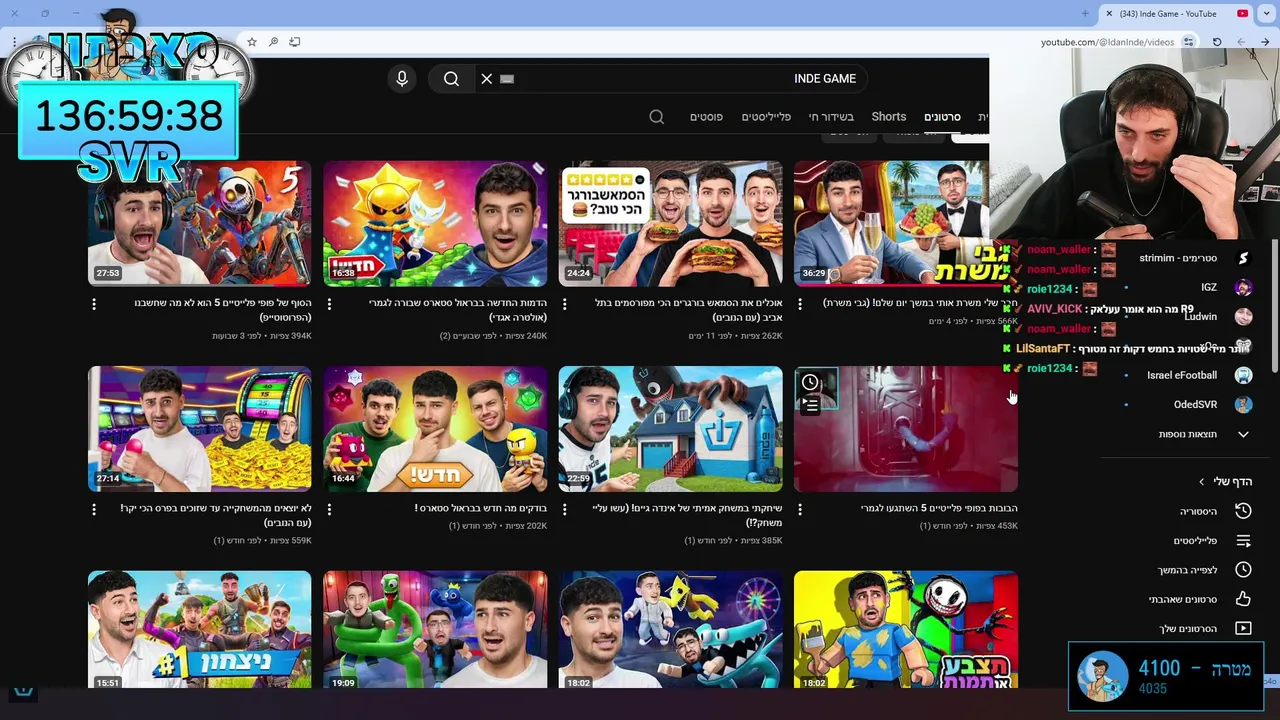The width and height of the screenshot is (1280, 720).
Task: Clear the search box with the X icon
Action: 487,79
